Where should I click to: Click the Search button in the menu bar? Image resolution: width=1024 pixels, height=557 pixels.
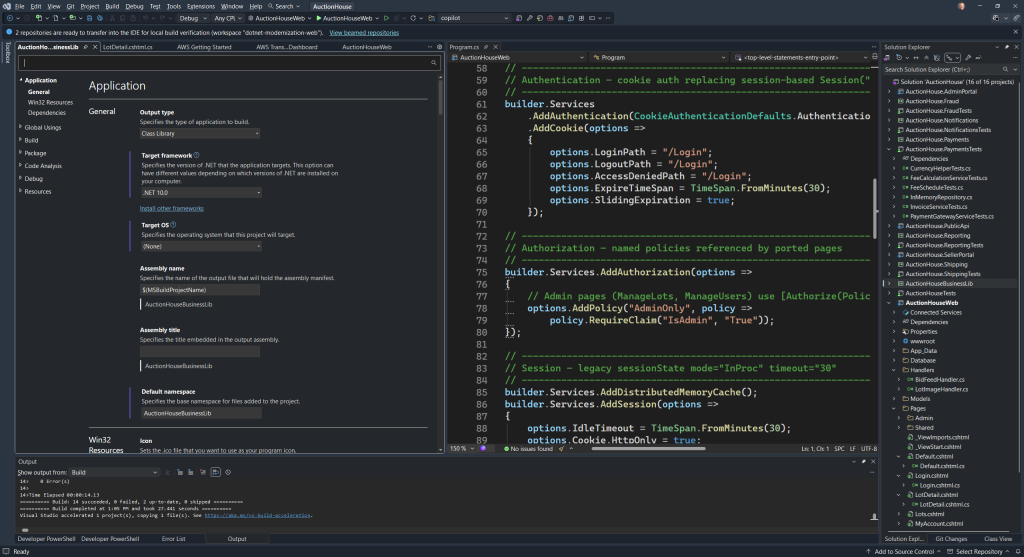coord(284,7)
